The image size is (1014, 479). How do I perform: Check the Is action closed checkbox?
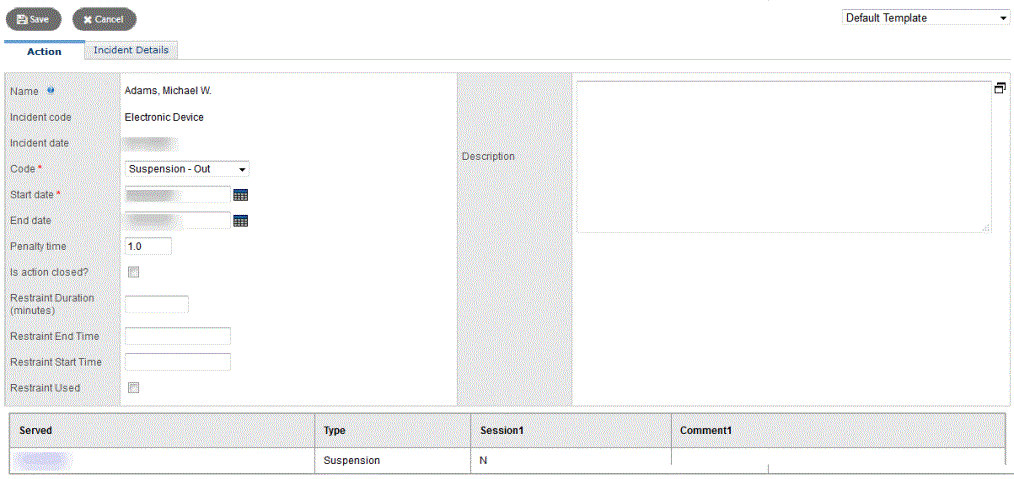coord(134,272)
